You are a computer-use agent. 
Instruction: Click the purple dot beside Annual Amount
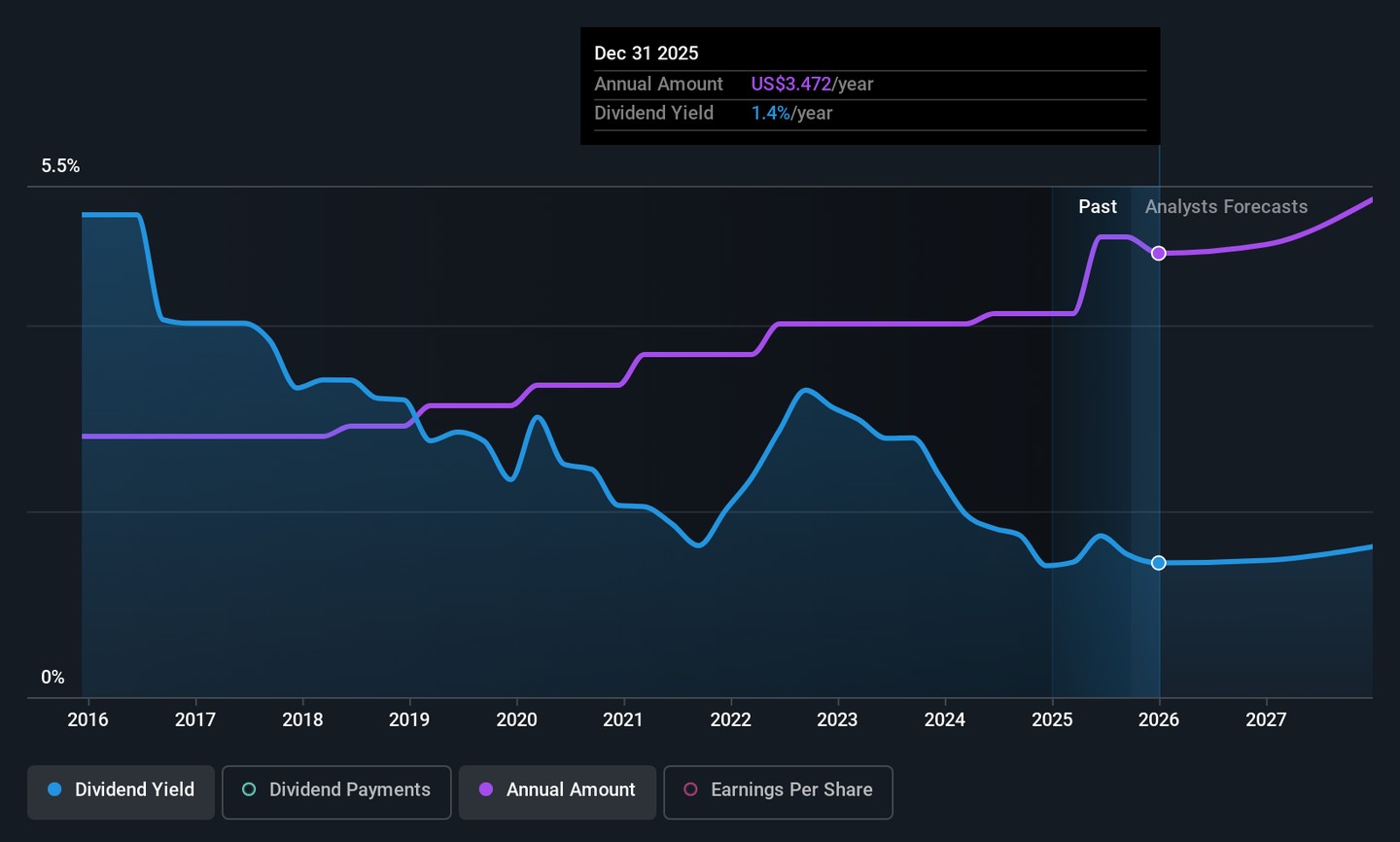point(486,789)
